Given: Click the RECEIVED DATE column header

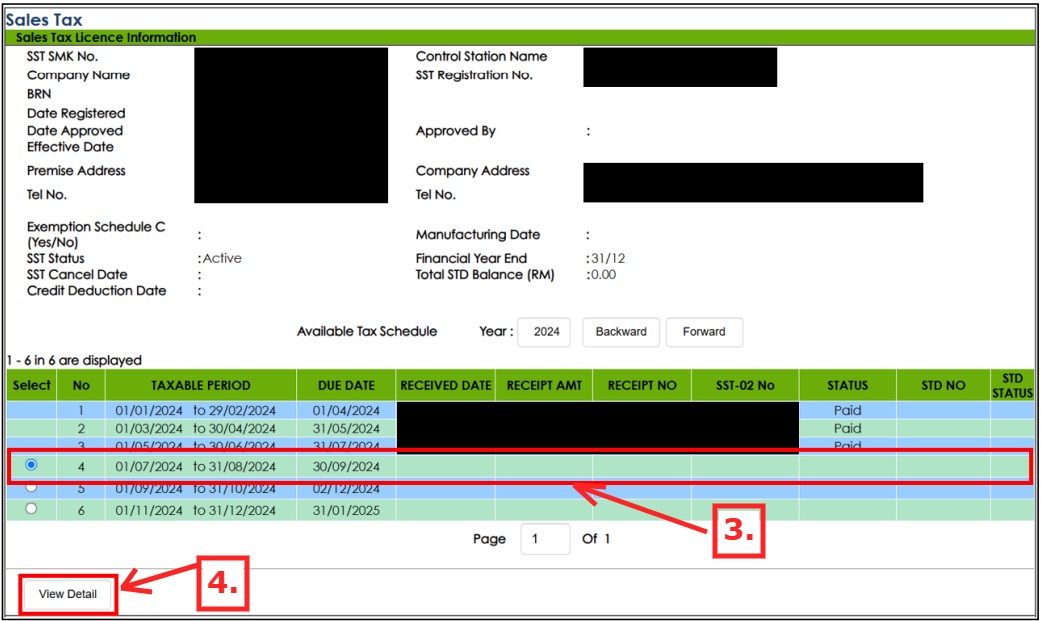Looking at the screenshot, I should pyautogui.click(x=446, y=385).
